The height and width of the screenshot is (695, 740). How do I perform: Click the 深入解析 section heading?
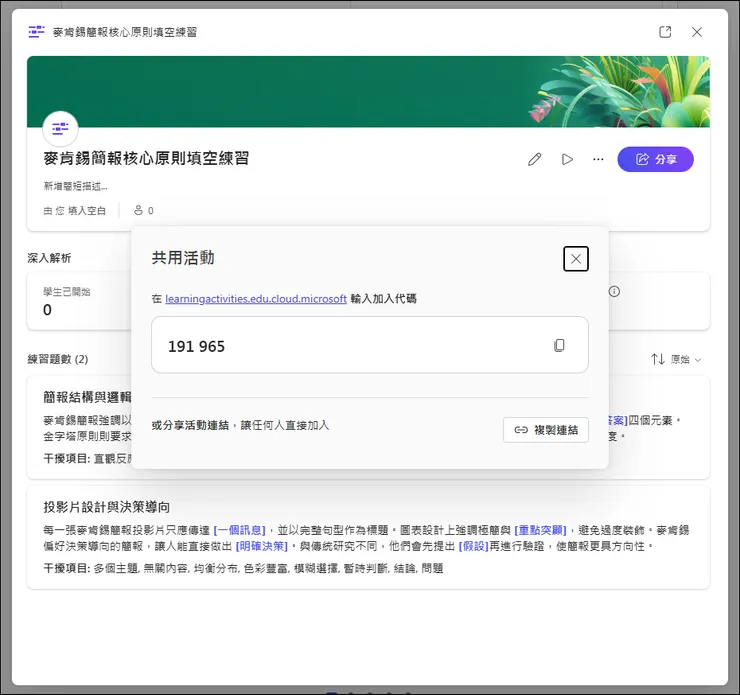click(49, 258)
